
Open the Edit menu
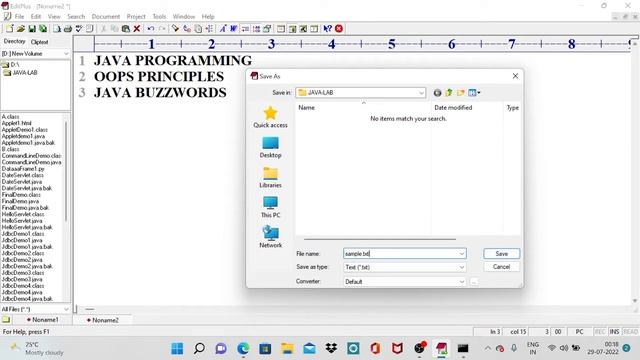36,17
